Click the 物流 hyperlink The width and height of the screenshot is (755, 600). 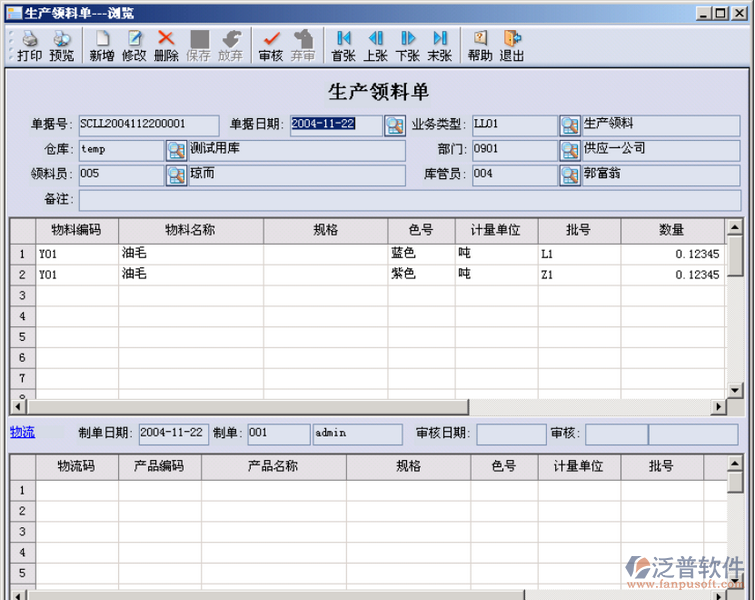click(22, 432)
